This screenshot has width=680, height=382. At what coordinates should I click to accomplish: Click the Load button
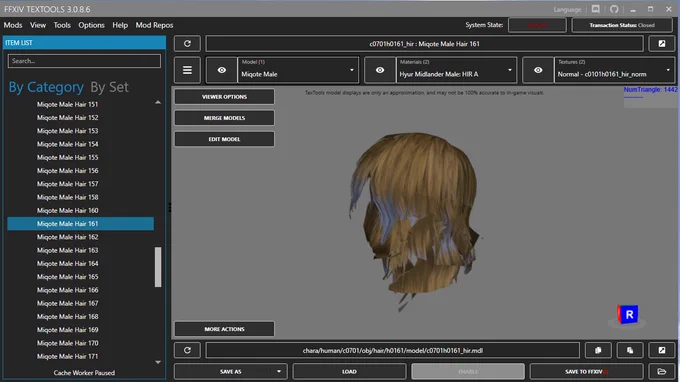(x=349, y=372)
